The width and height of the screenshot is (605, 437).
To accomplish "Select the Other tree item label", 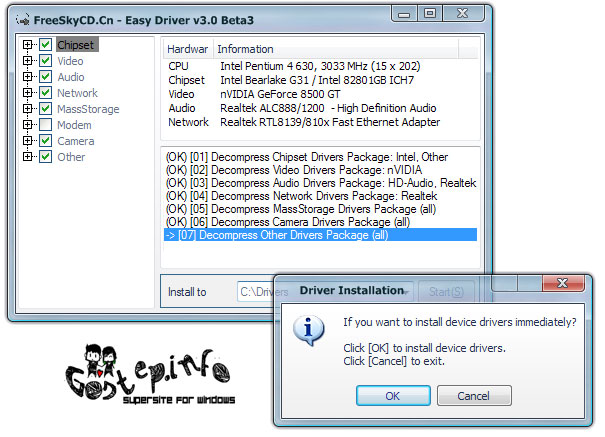I will click(x=71, y=157).
